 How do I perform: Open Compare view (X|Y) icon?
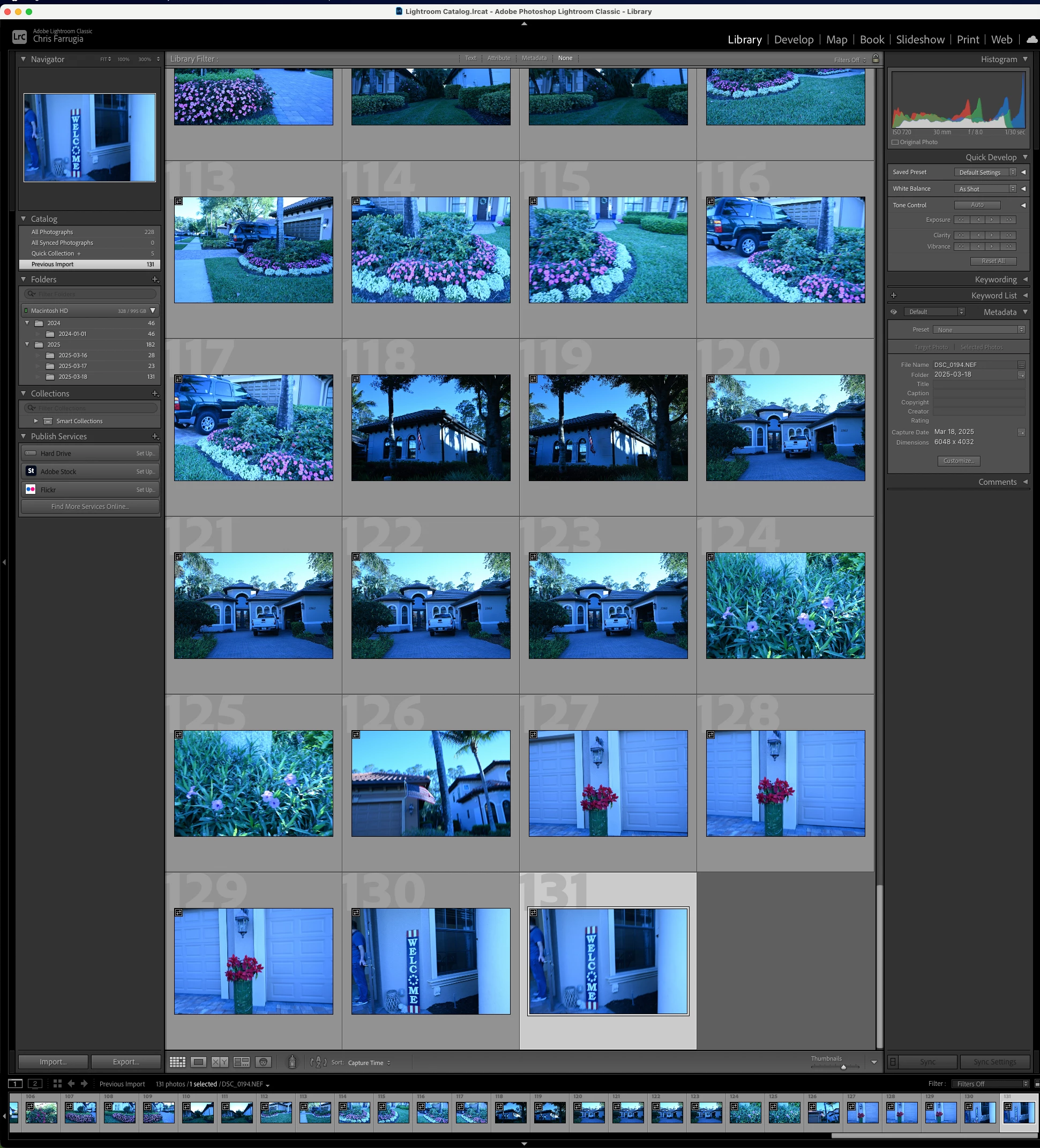(219, 1062)
